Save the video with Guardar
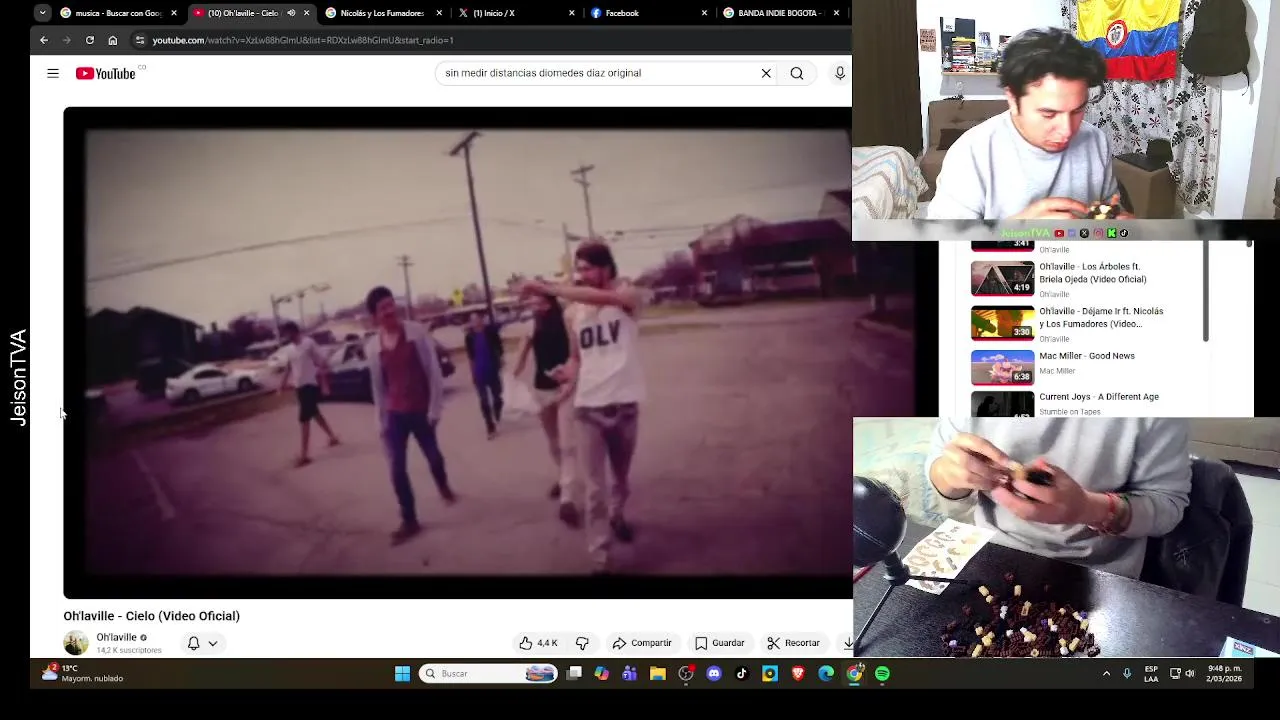 [x=720, y=643]
